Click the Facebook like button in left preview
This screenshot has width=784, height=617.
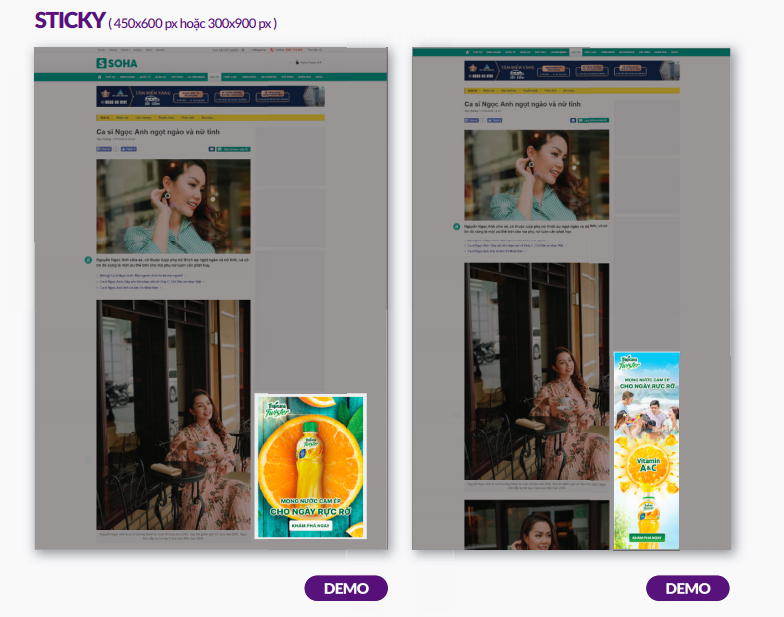[103, 149]
